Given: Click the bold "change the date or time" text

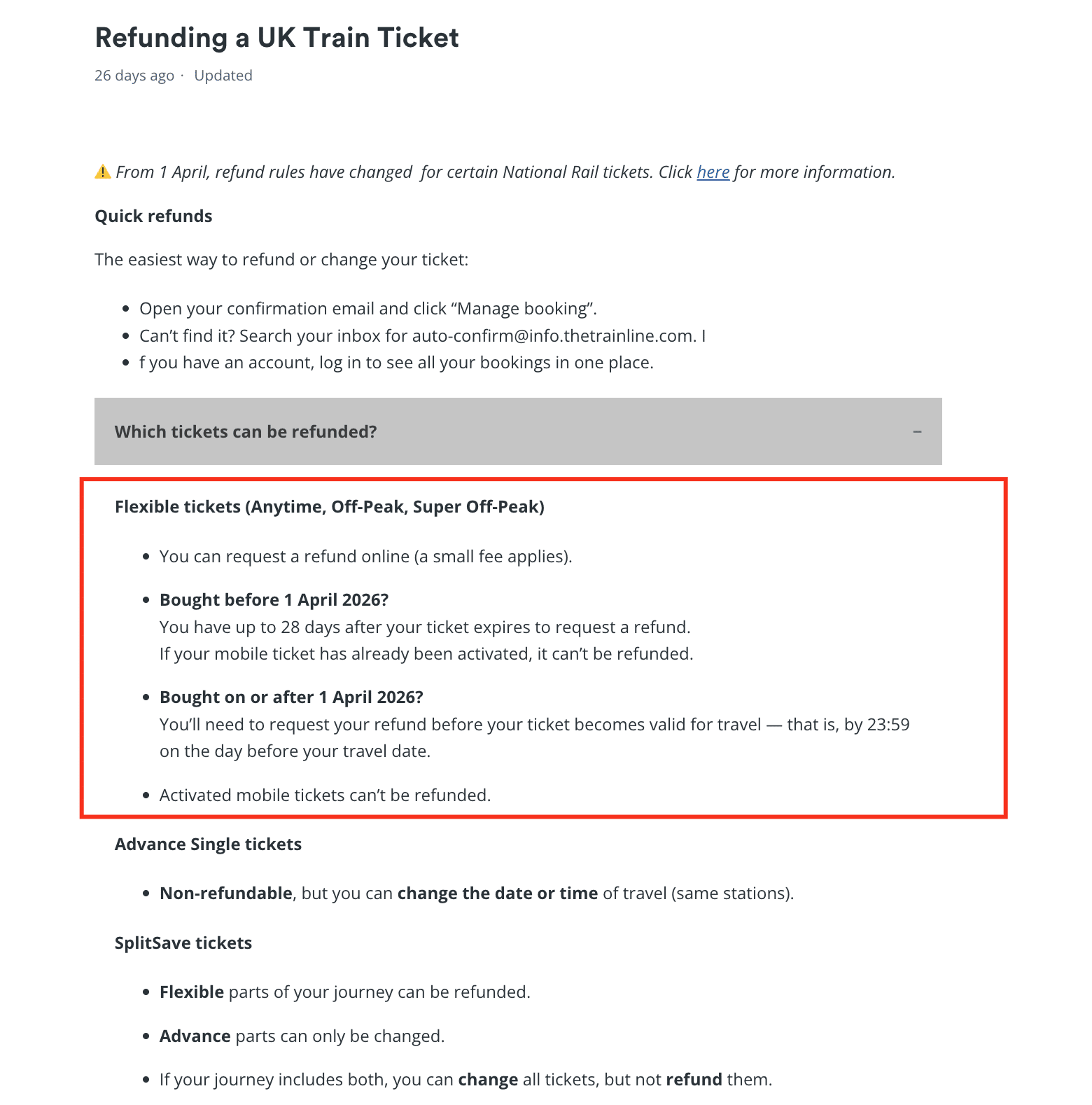Looking at the screenshot, I should [x=497, y=894].
